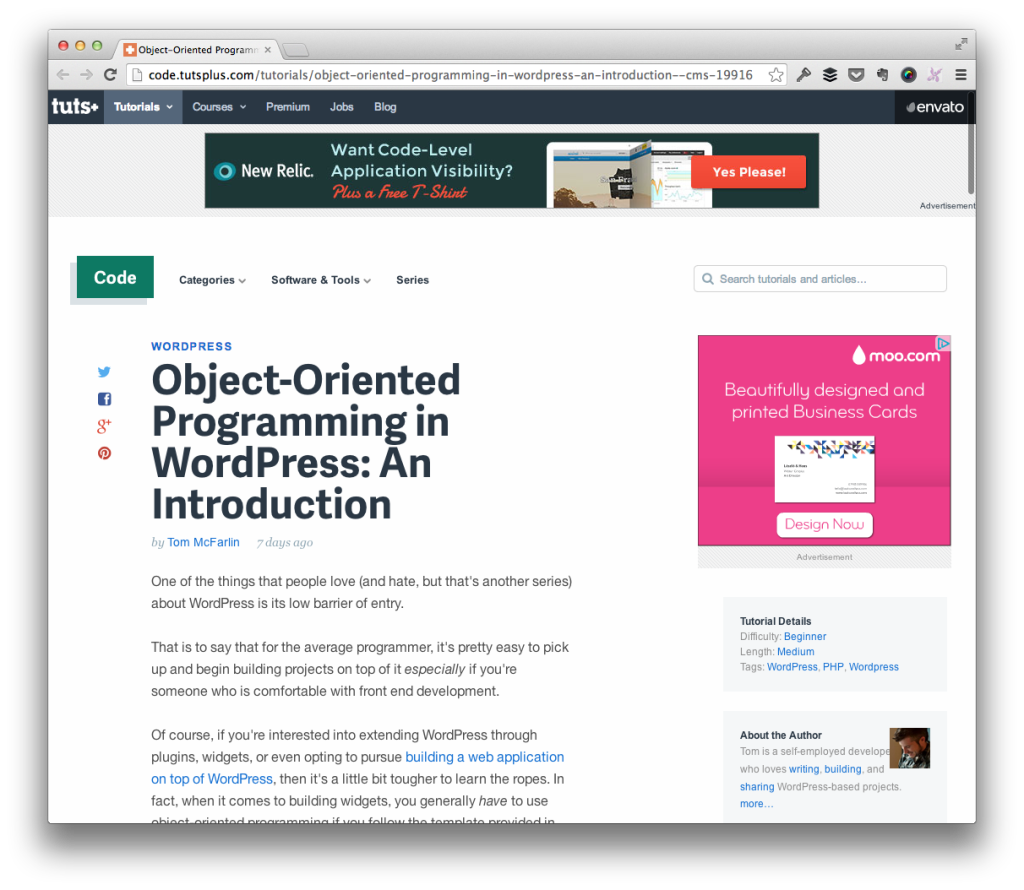Open a new browser tab

pyautogui.click(x=296, y=50)
